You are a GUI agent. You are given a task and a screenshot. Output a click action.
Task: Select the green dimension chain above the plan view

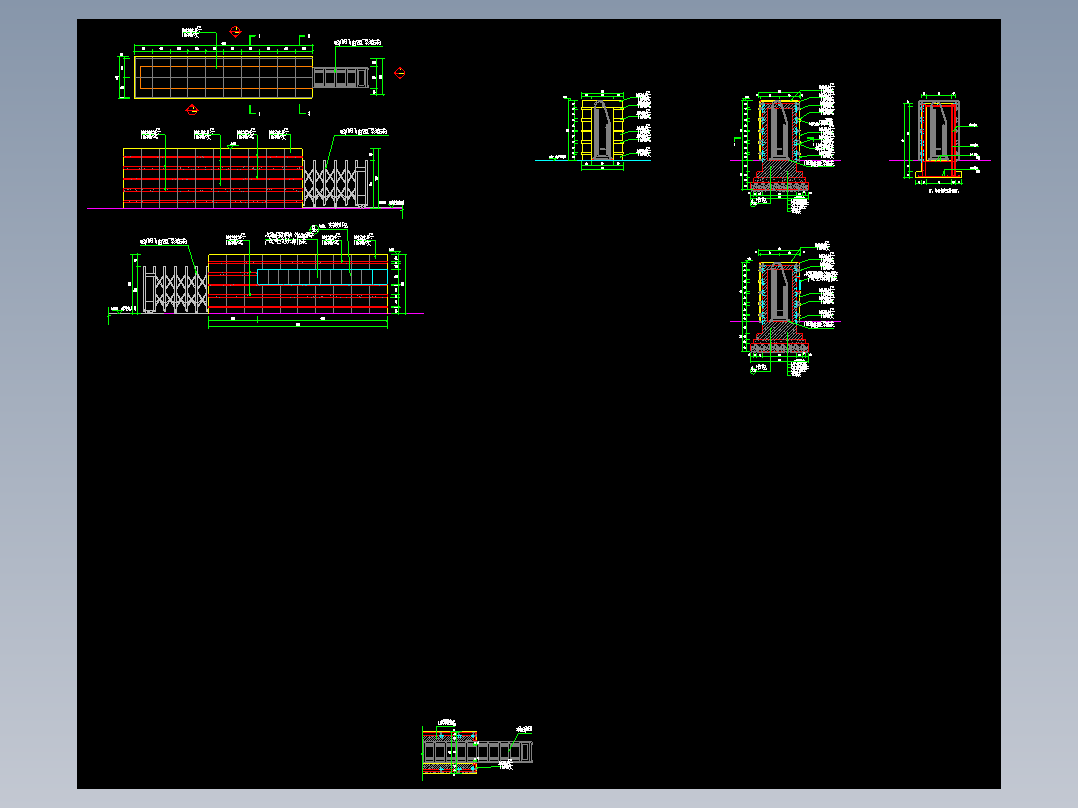(223, 49)
